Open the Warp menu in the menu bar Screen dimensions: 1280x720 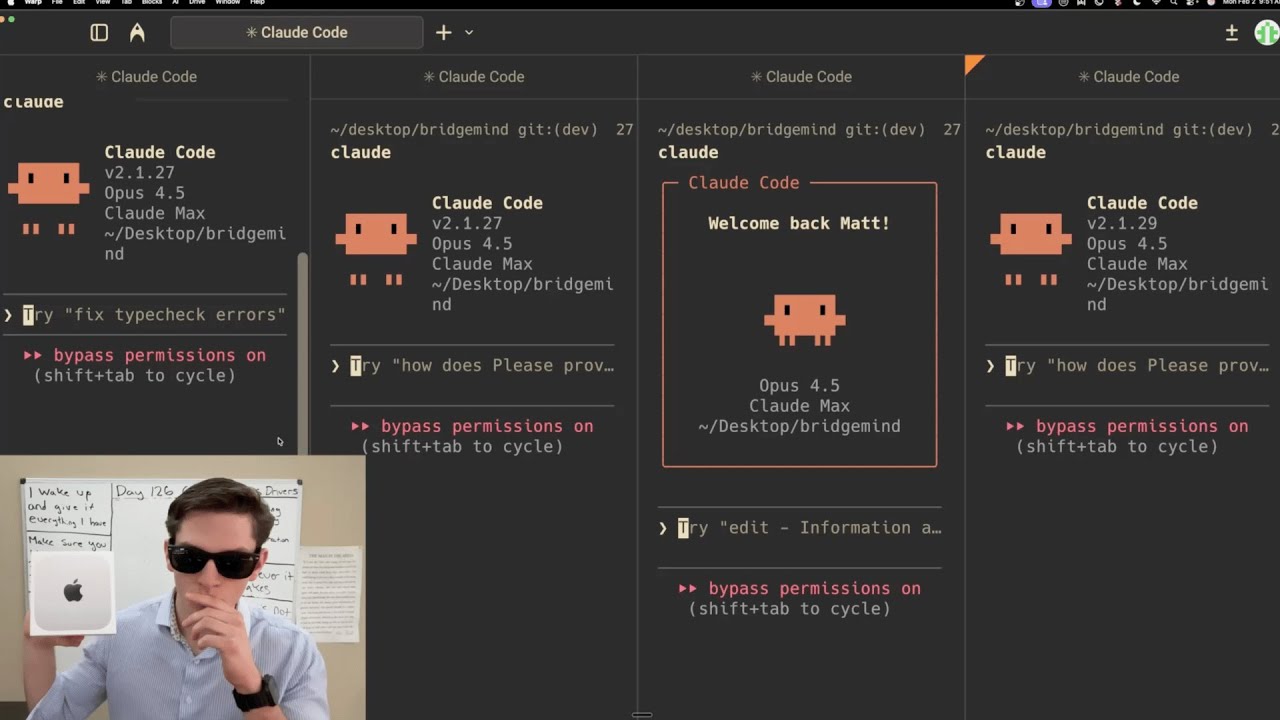coord(33,3)
